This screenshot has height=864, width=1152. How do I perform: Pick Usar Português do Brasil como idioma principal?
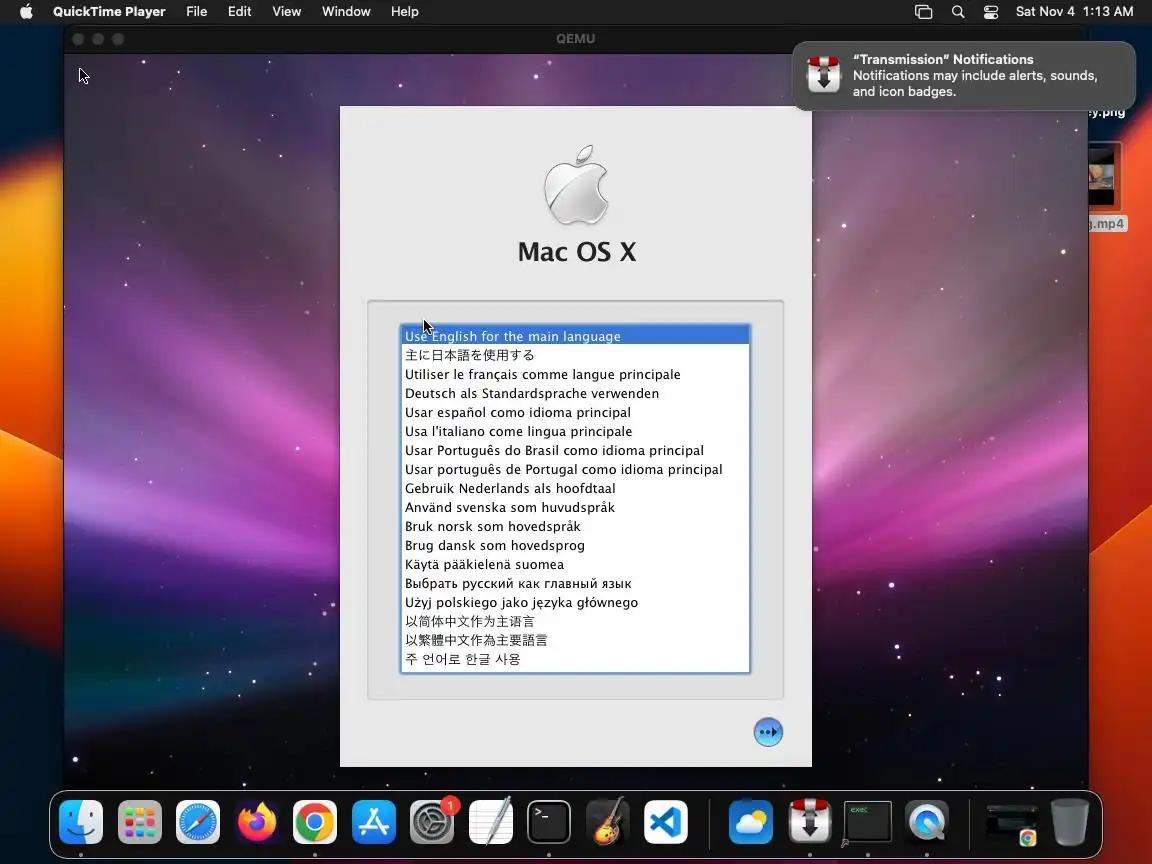coord(575,450)
